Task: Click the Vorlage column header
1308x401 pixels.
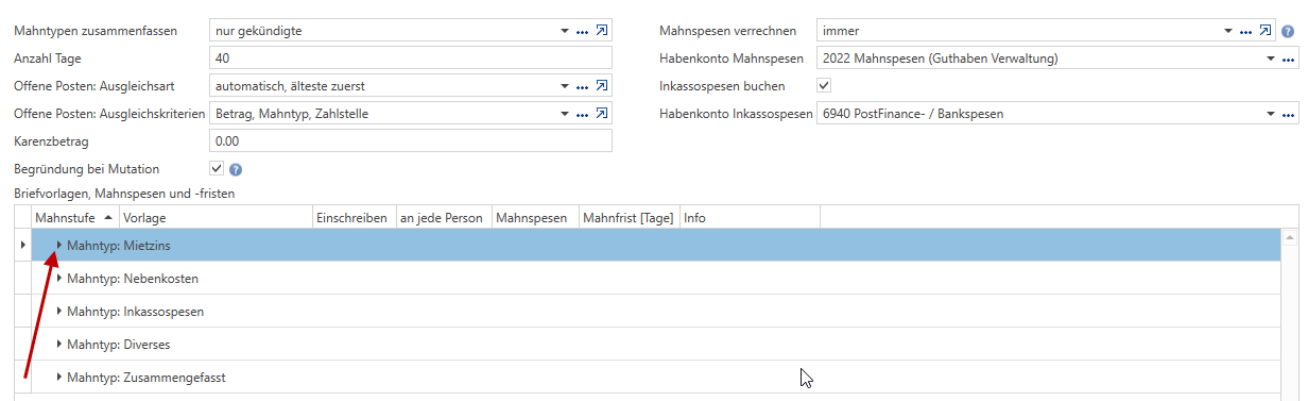Action: pyautogui.click(x=215, y=217)
